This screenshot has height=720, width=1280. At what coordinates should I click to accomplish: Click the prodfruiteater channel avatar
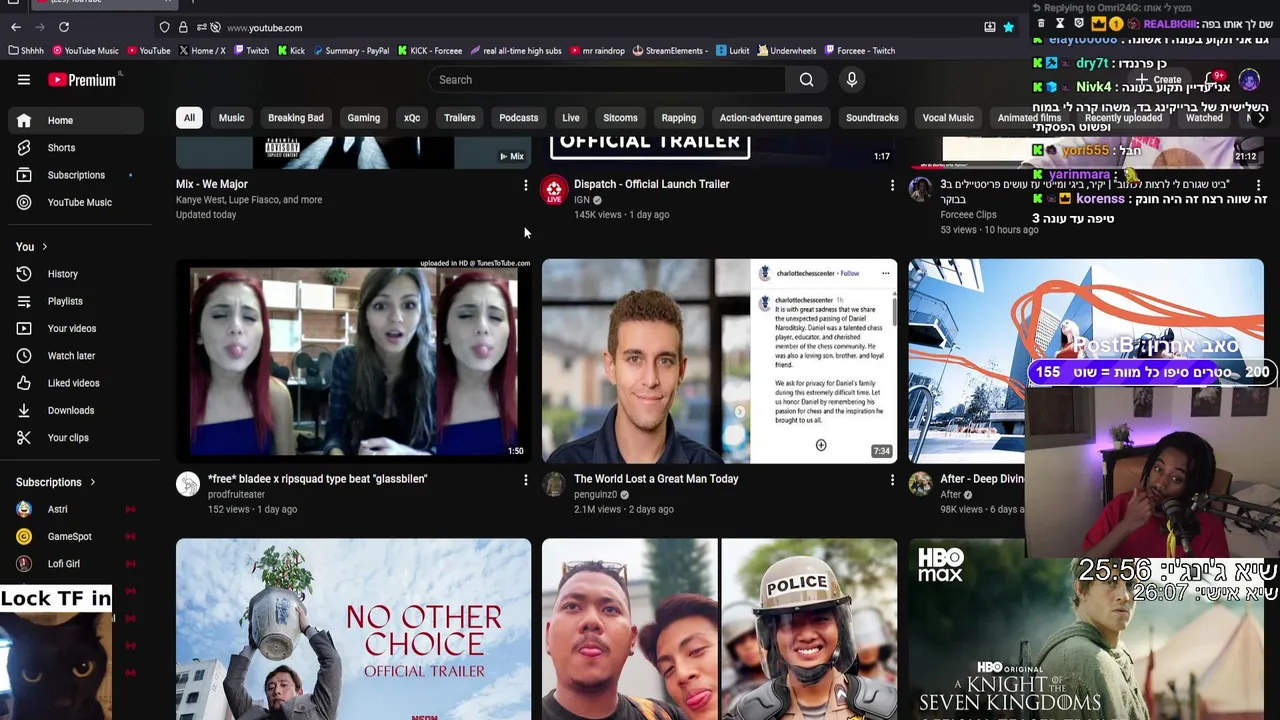point(188,485)
